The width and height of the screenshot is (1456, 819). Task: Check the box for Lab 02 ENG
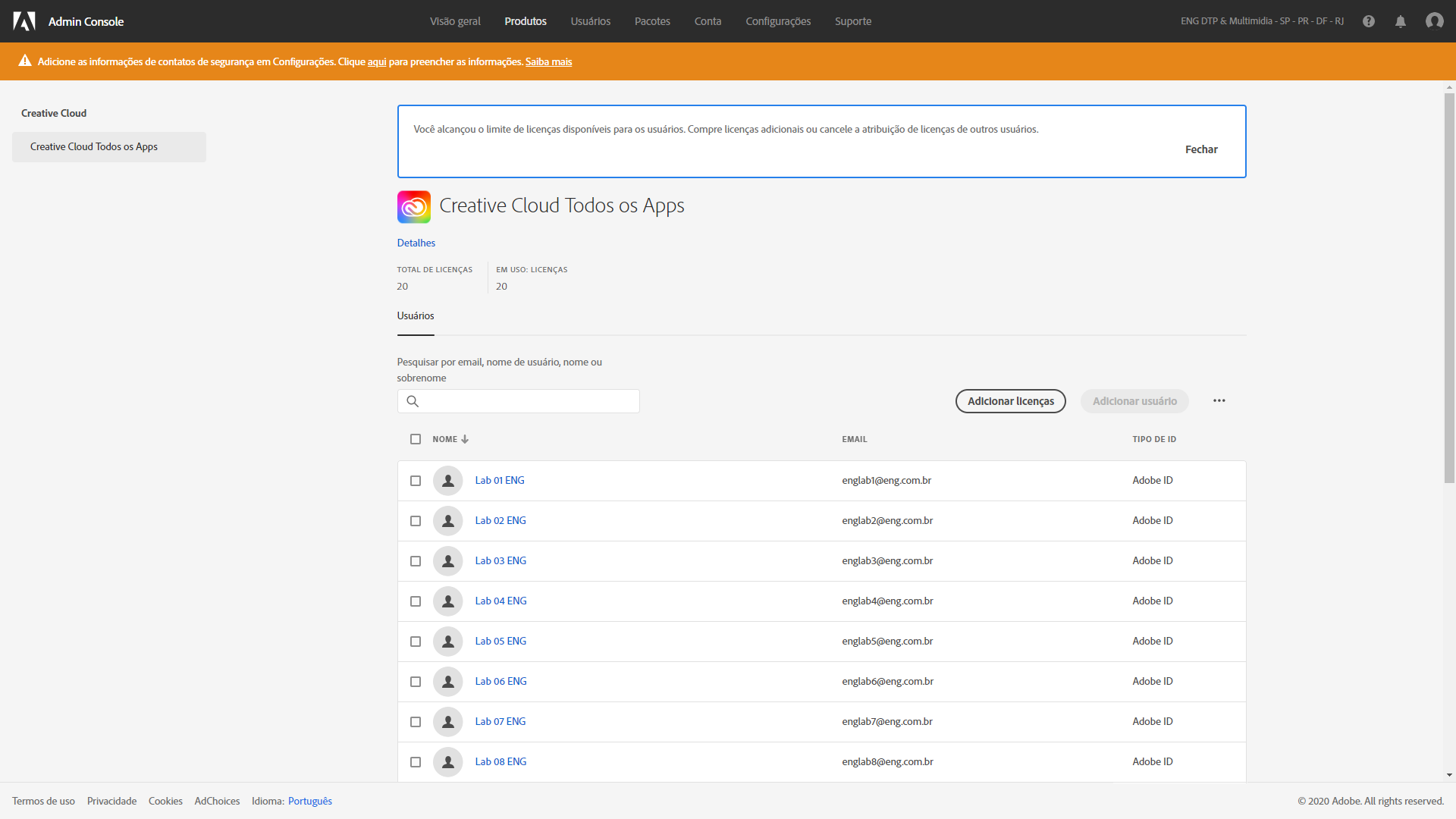click(416, 521)
